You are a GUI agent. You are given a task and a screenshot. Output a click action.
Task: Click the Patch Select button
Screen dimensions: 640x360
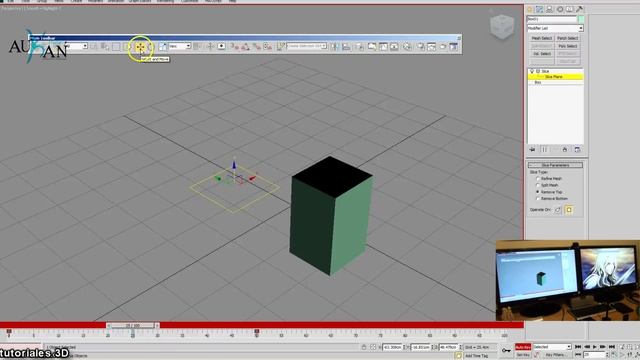click(x=567, y=38)
